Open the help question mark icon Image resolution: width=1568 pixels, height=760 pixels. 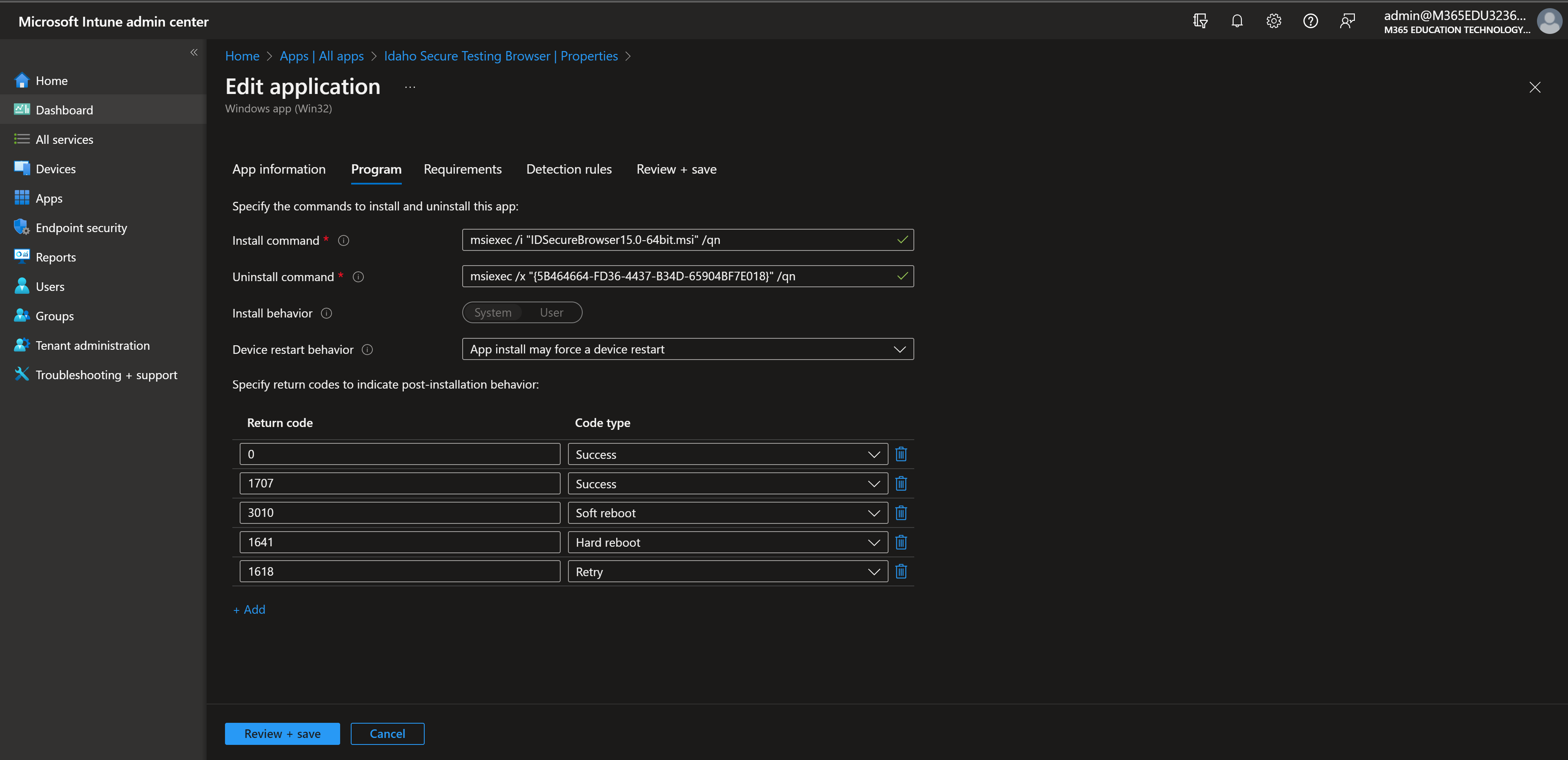pyautogui.click(x=1310, y=21)
